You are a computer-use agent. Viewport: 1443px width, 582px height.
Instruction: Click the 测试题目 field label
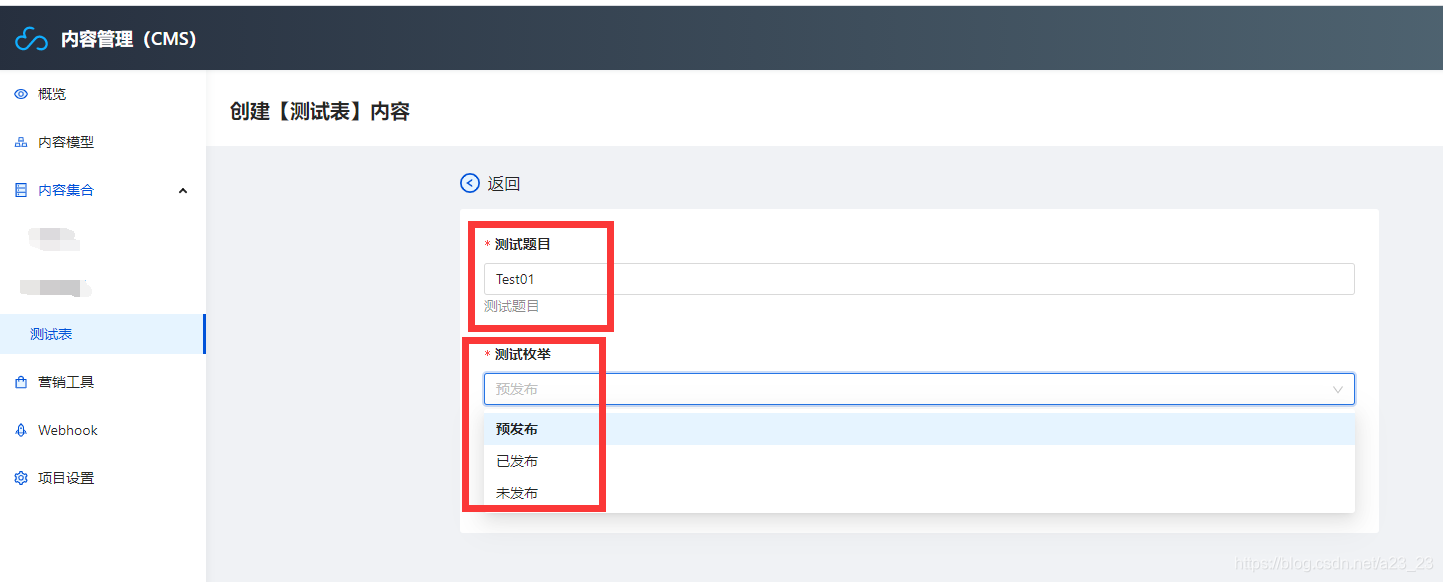pos(522,244)
